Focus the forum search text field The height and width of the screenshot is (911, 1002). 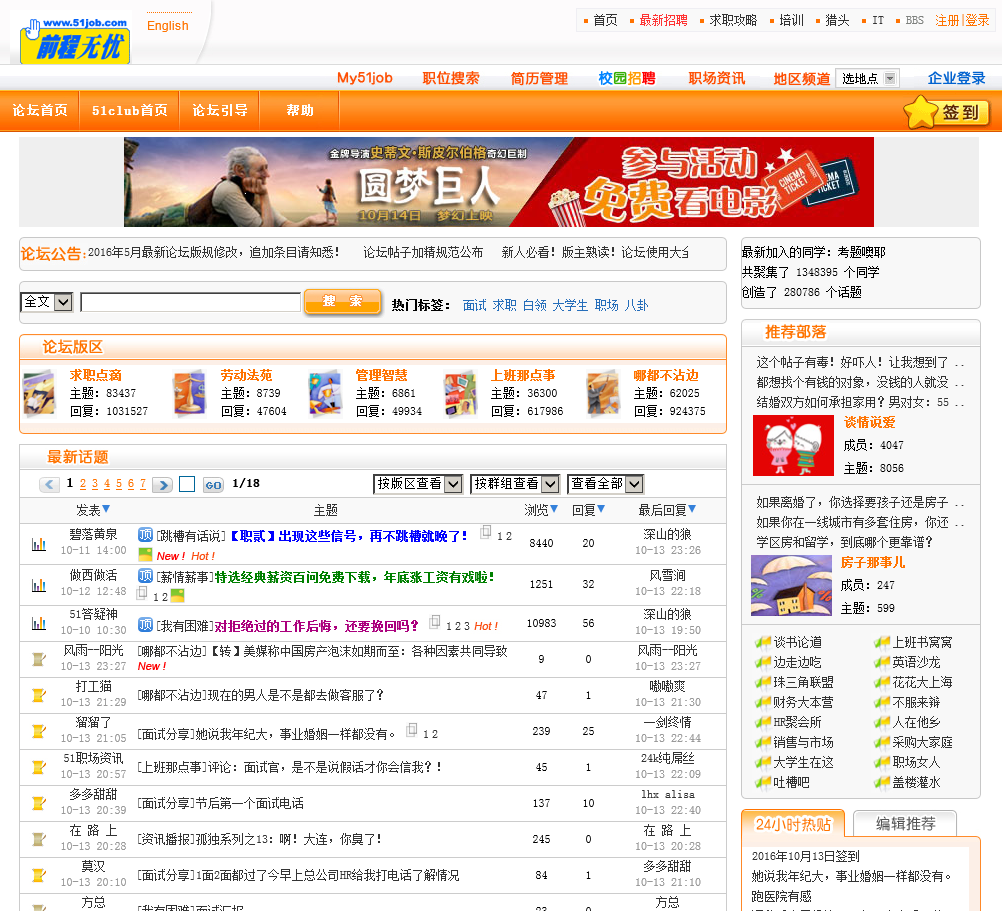(190, 302)
